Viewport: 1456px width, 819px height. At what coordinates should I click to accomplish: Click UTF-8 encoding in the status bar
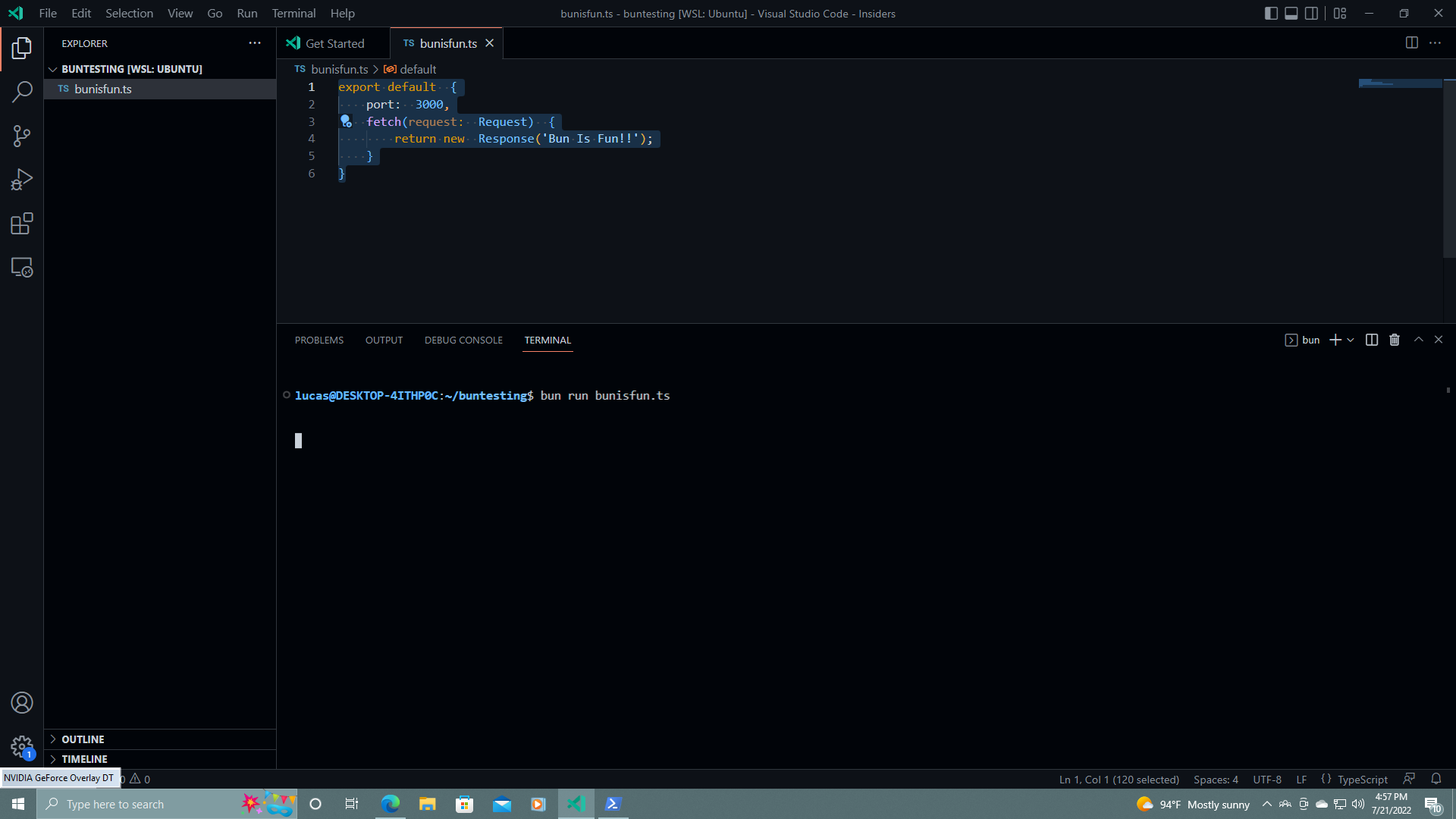[1266, 779]
